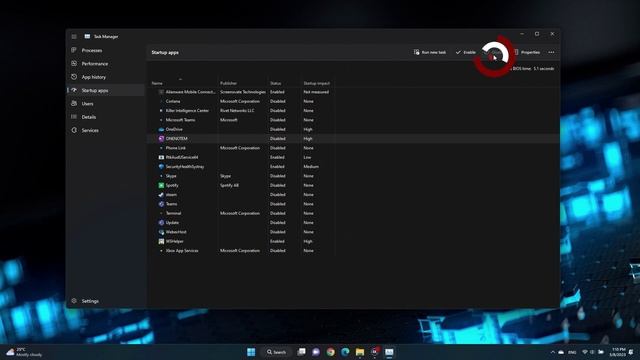Open the taskbar clock and date

[x=618, y=352]
